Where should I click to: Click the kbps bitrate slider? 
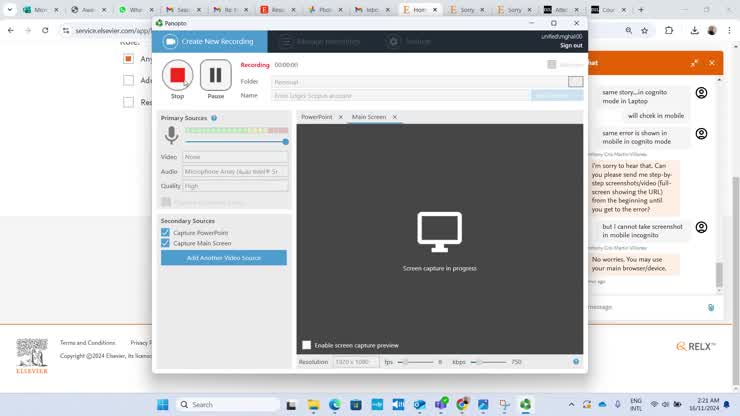tap(489, 362)
